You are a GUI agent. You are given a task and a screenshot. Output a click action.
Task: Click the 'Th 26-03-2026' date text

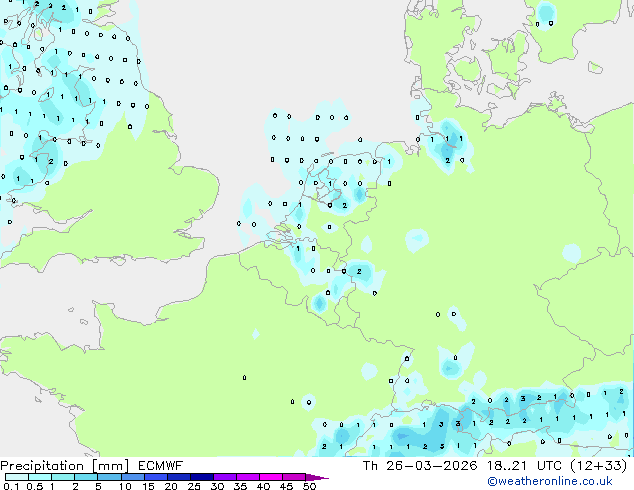420,466
